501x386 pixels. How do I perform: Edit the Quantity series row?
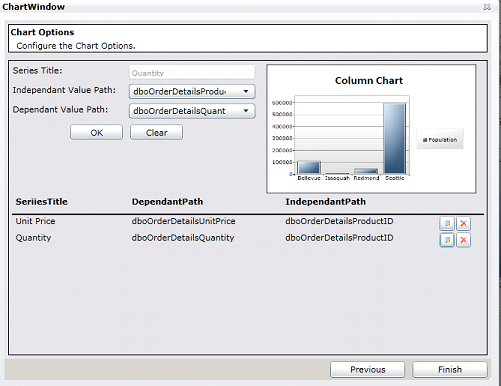tap(447, 240)
